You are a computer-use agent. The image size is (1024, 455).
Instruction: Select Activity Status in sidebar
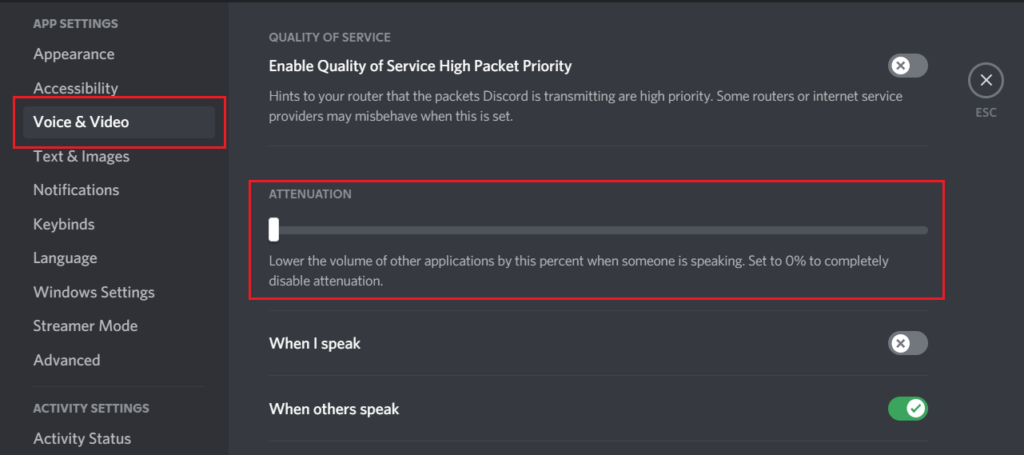[82, 438]
